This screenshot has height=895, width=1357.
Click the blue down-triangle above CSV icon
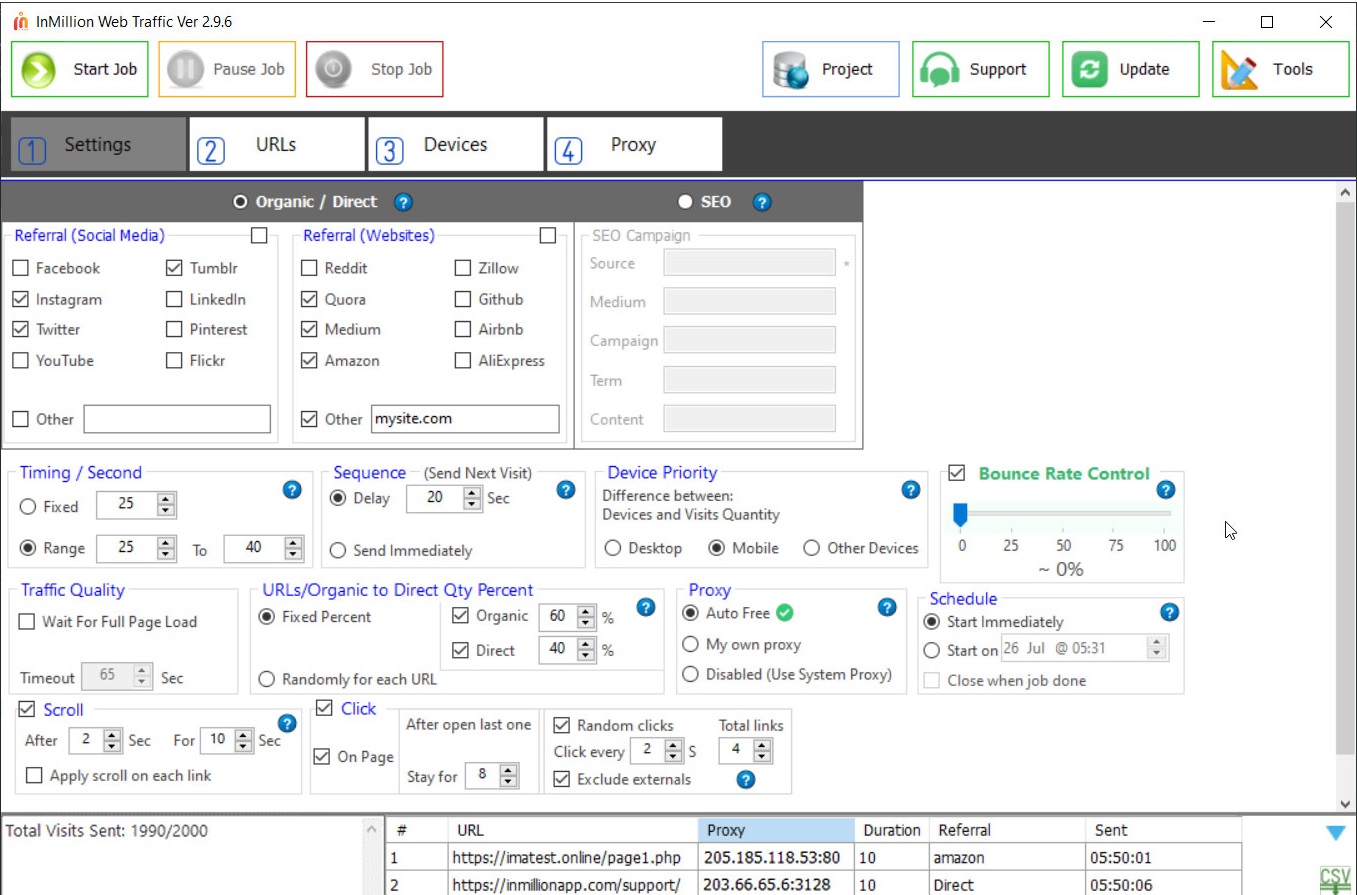point(1335,832)
